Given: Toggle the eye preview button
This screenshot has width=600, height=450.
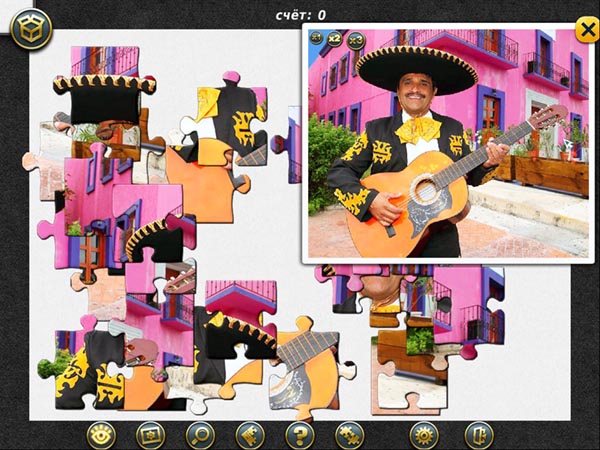Looking at the screenshot, I should point(101,435).
